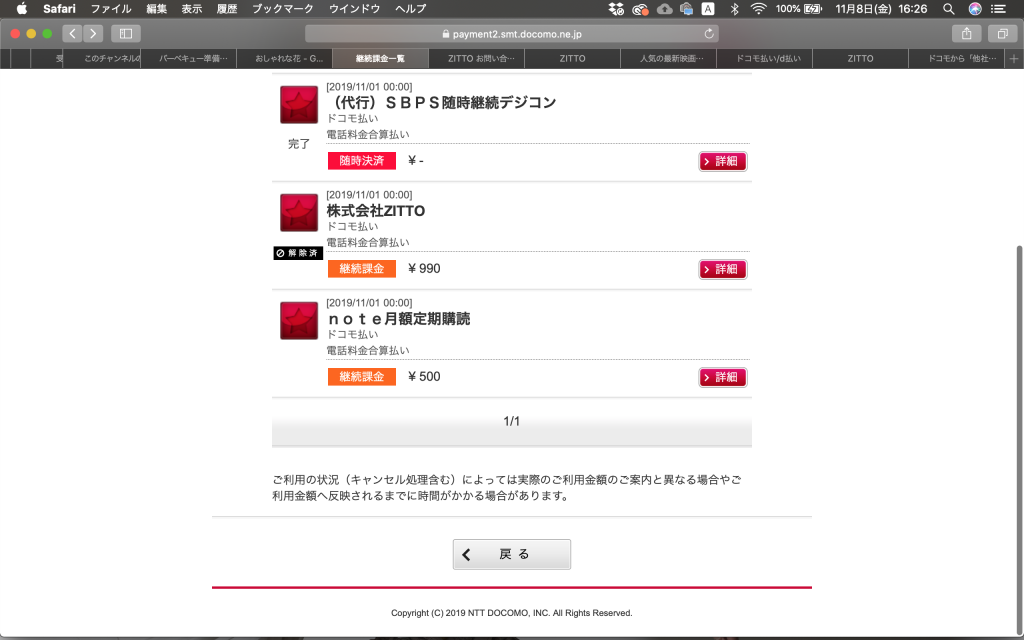Viewport: 1024px width, 640px height.
Task: Click the NTT DOCOMO copyright text
Action: 512,613
